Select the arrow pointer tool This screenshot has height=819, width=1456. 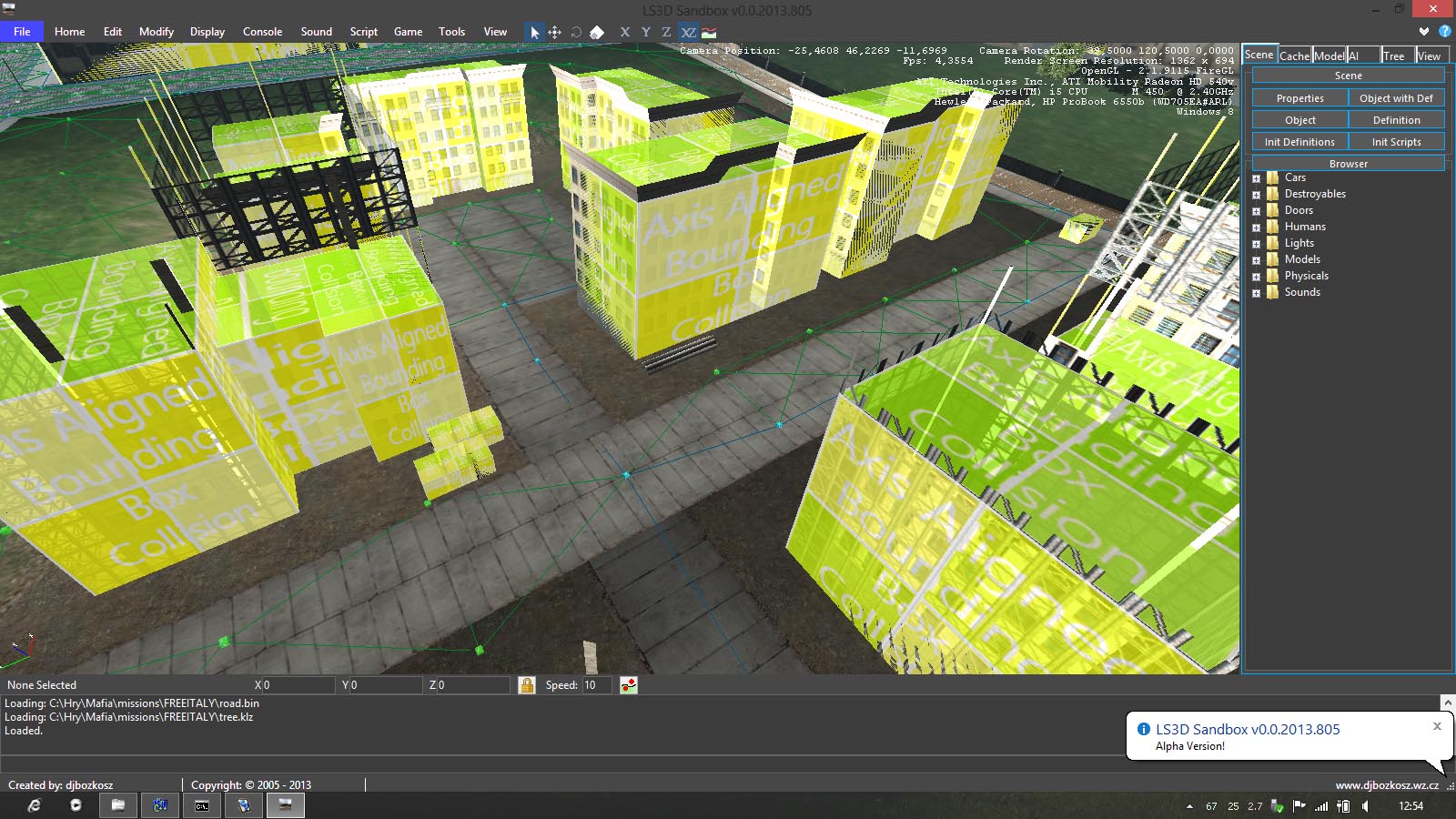point(535,32)
